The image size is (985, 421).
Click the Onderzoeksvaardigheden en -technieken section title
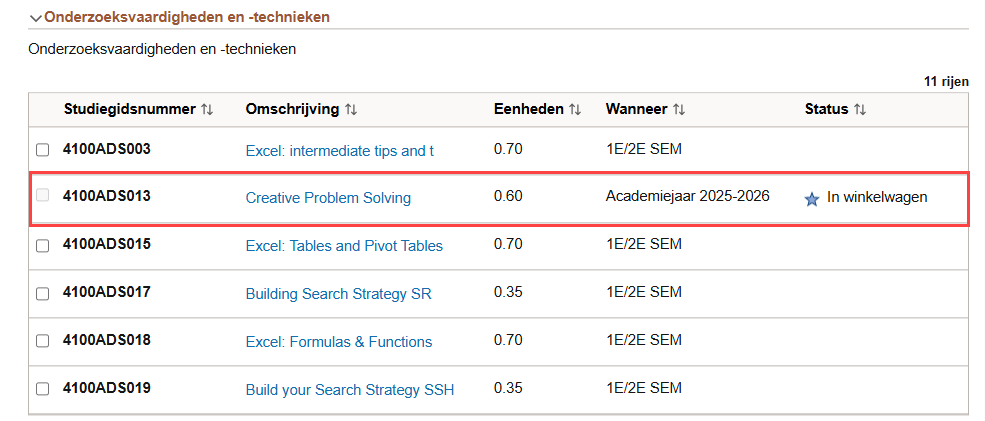click(187, 17)
